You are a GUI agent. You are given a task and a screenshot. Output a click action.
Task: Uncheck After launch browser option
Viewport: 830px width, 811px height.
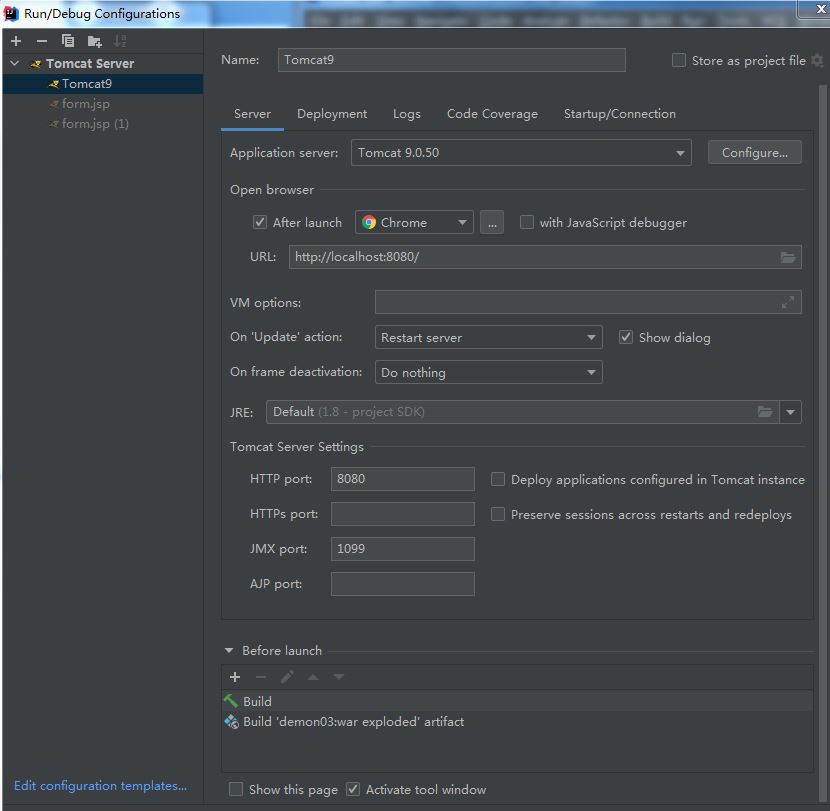click(259, 222)
